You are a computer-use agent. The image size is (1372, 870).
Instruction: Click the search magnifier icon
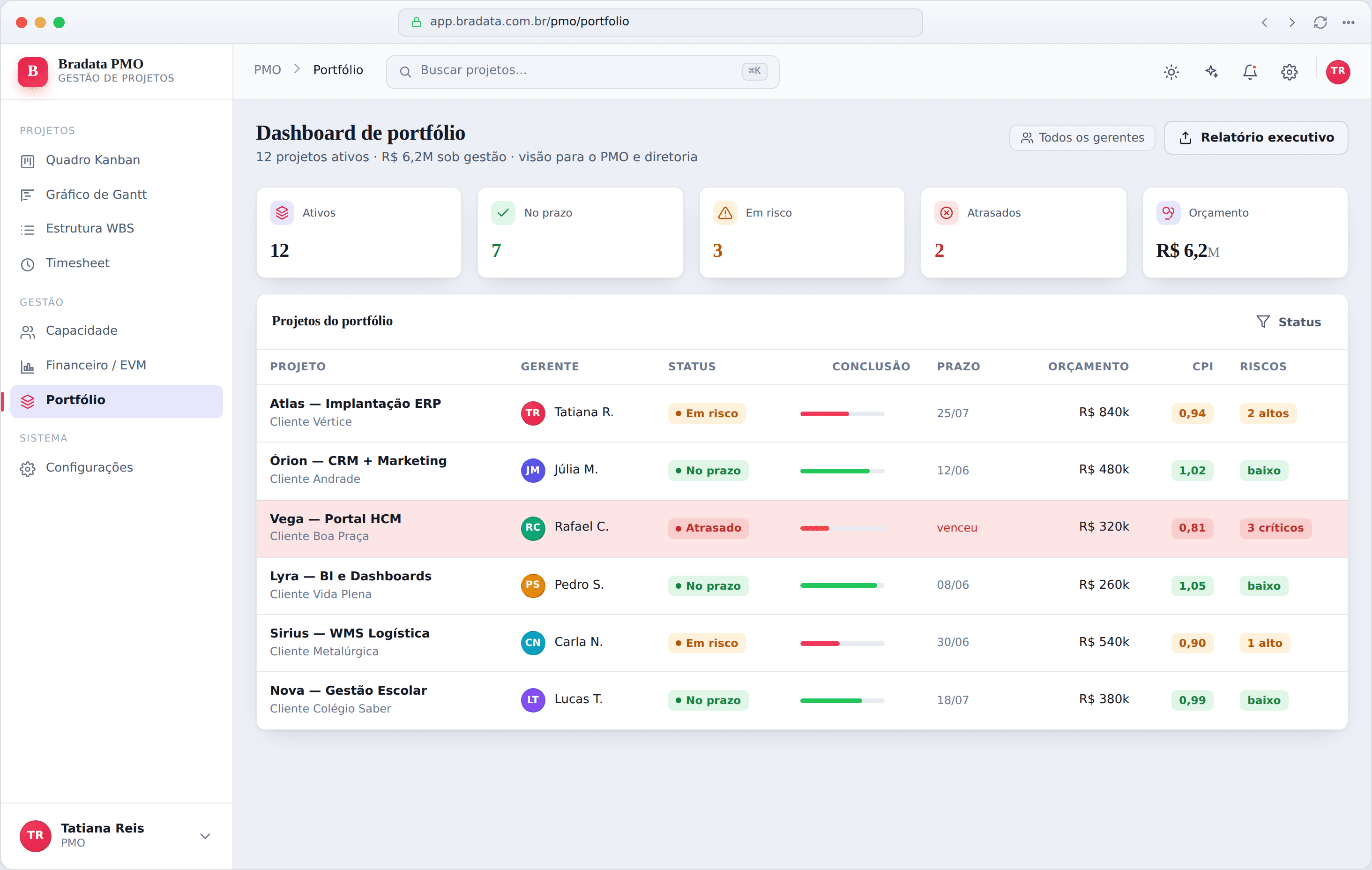[405, 71]
